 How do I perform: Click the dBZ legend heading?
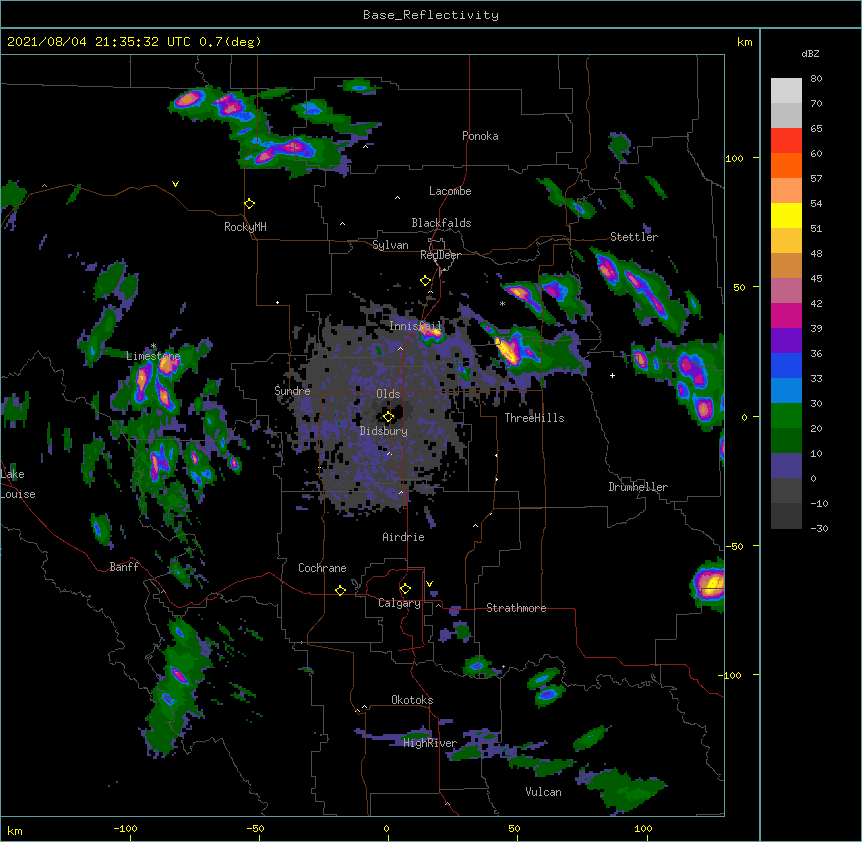pos(810,54)
